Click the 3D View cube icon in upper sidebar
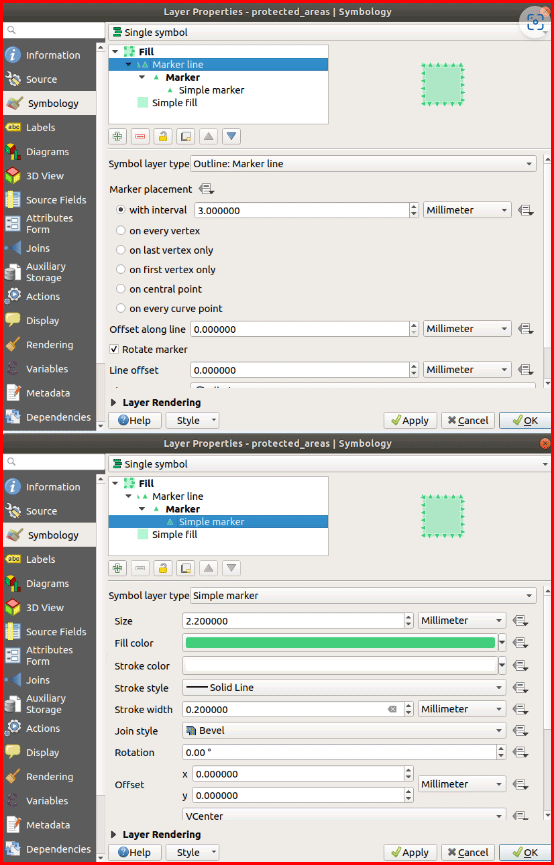 12,176
